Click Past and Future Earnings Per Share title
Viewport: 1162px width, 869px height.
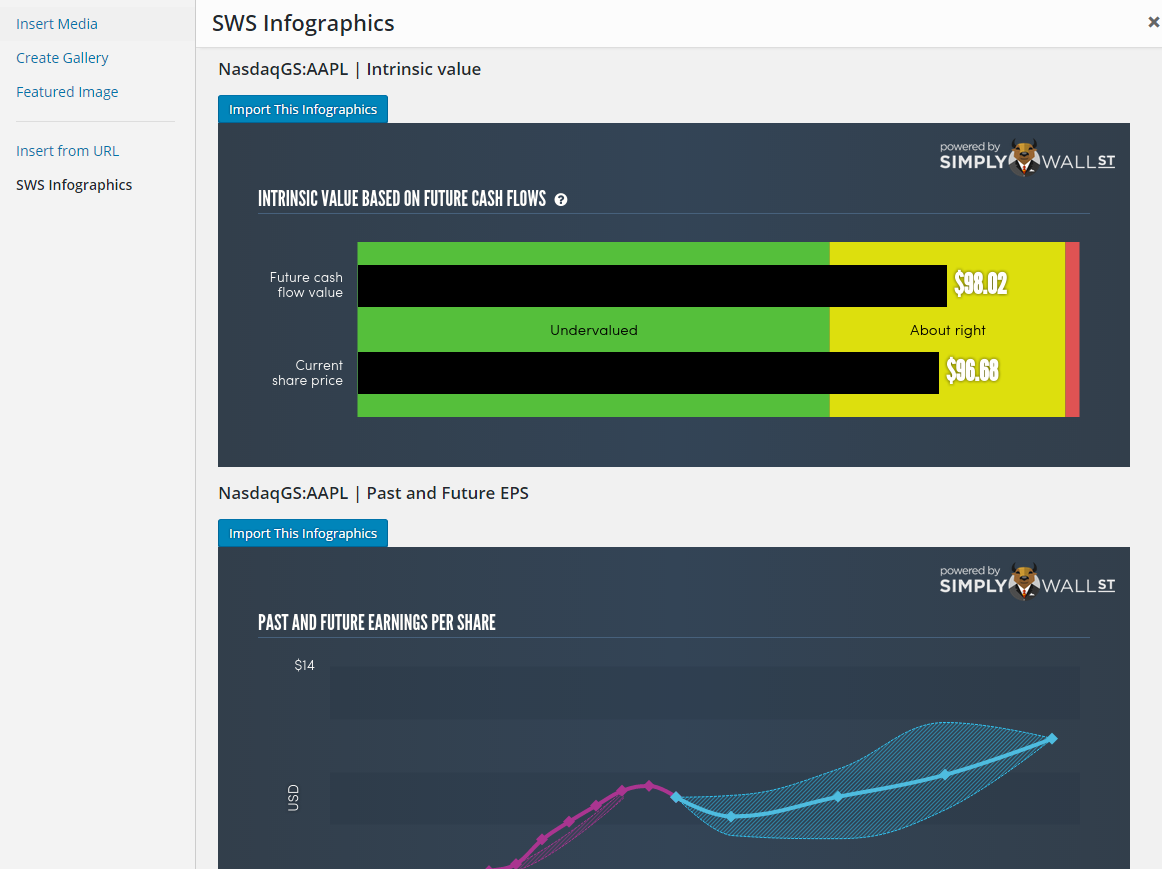tap(376, 622)
